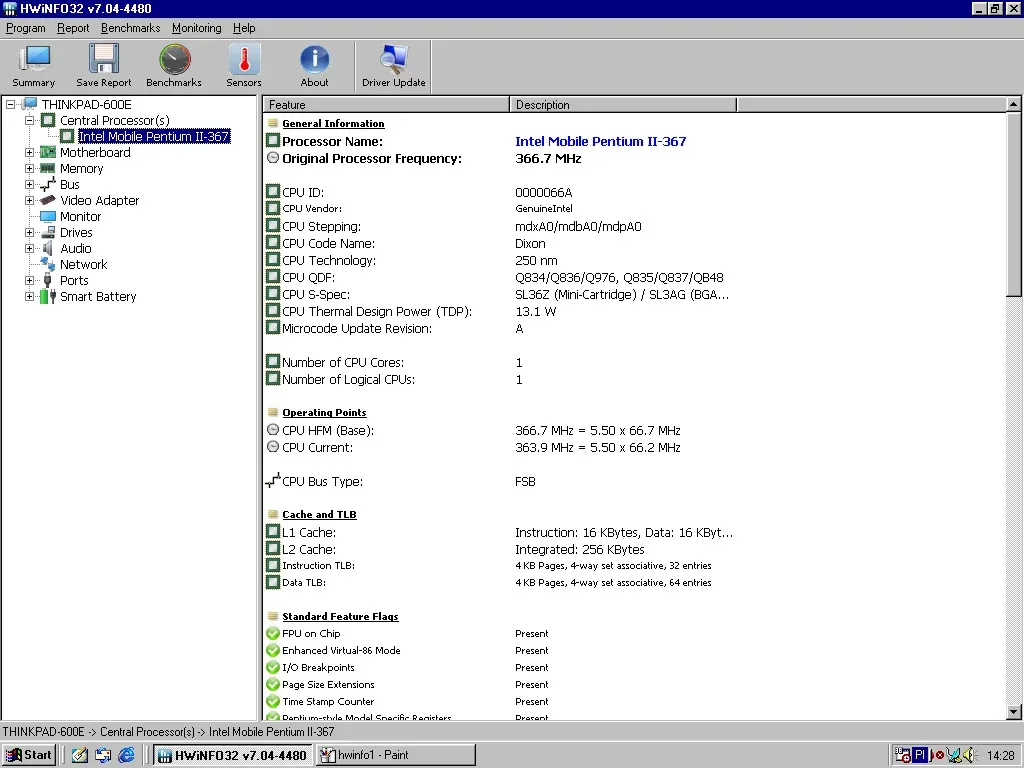Click the CPU Code Name value Dixon
Screen dimensions: 1024x768
tap(530, 244)
